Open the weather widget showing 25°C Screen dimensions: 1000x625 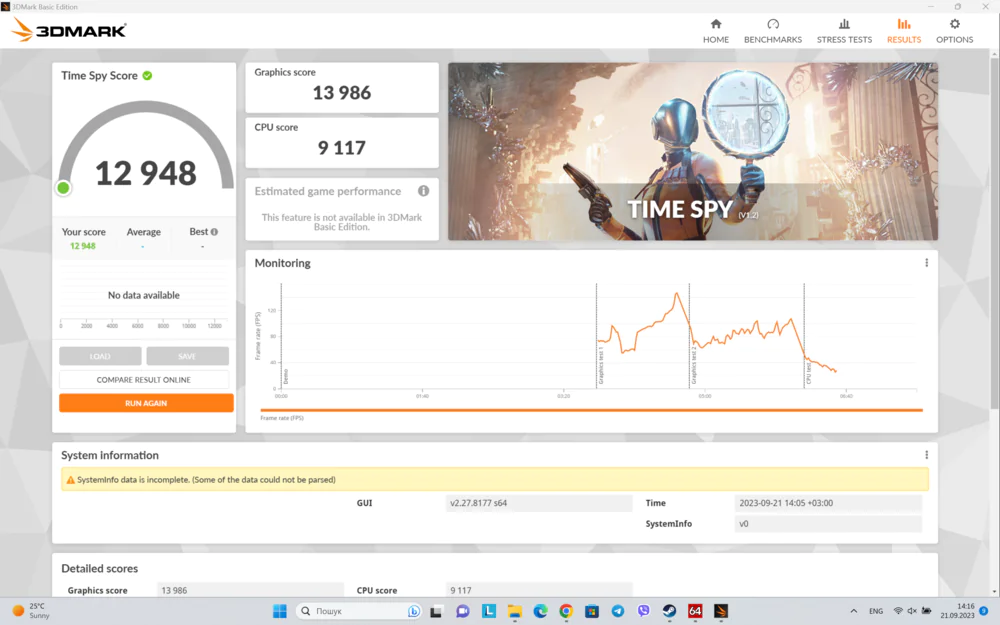pos(32,611)
